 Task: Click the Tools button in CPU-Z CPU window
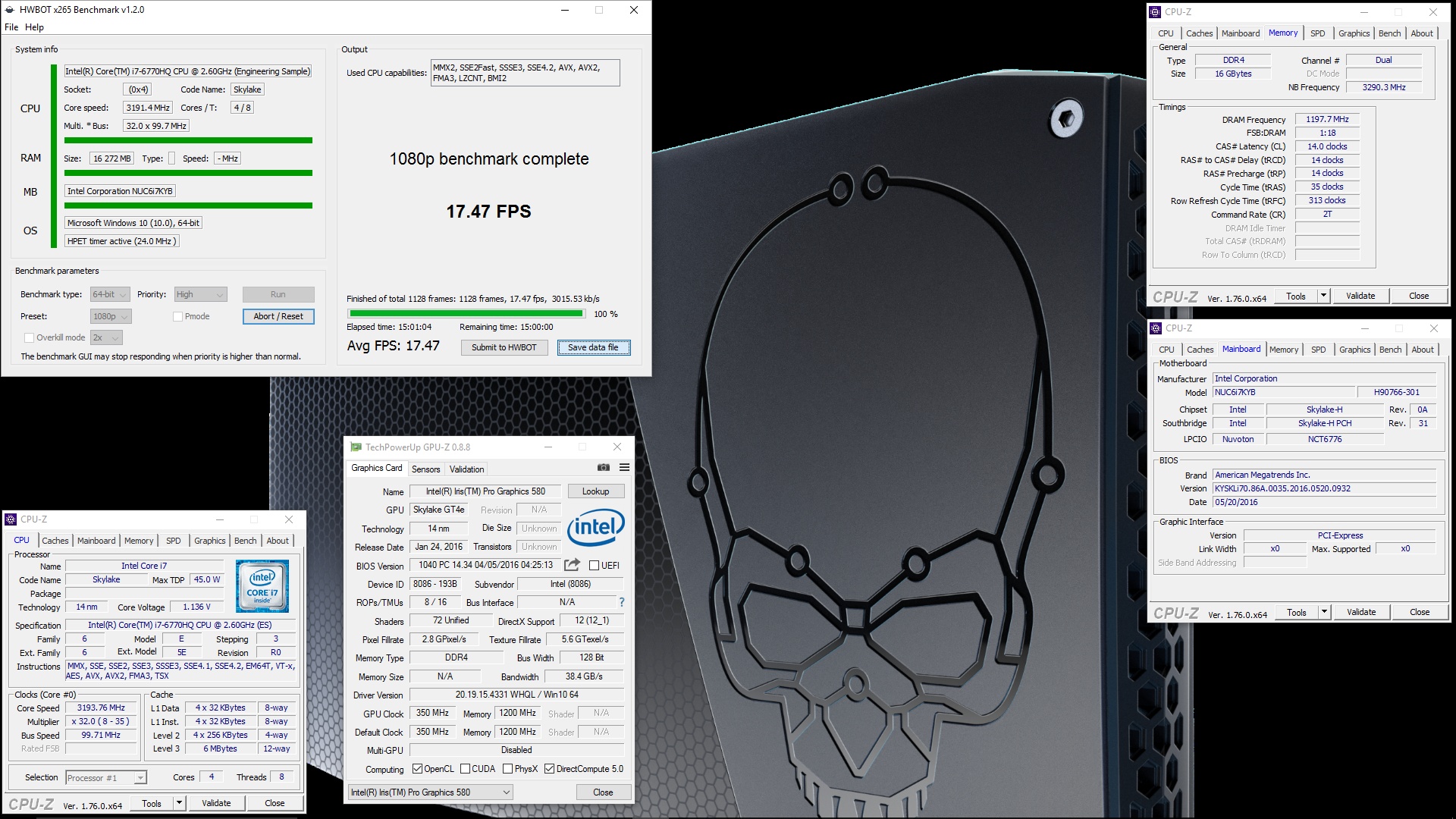152,803
